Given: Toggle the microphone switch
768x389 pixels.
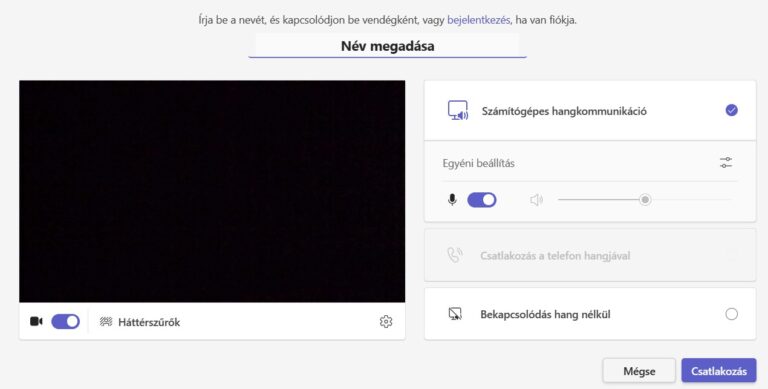Looking at the screenshot, I should [482, 200].
